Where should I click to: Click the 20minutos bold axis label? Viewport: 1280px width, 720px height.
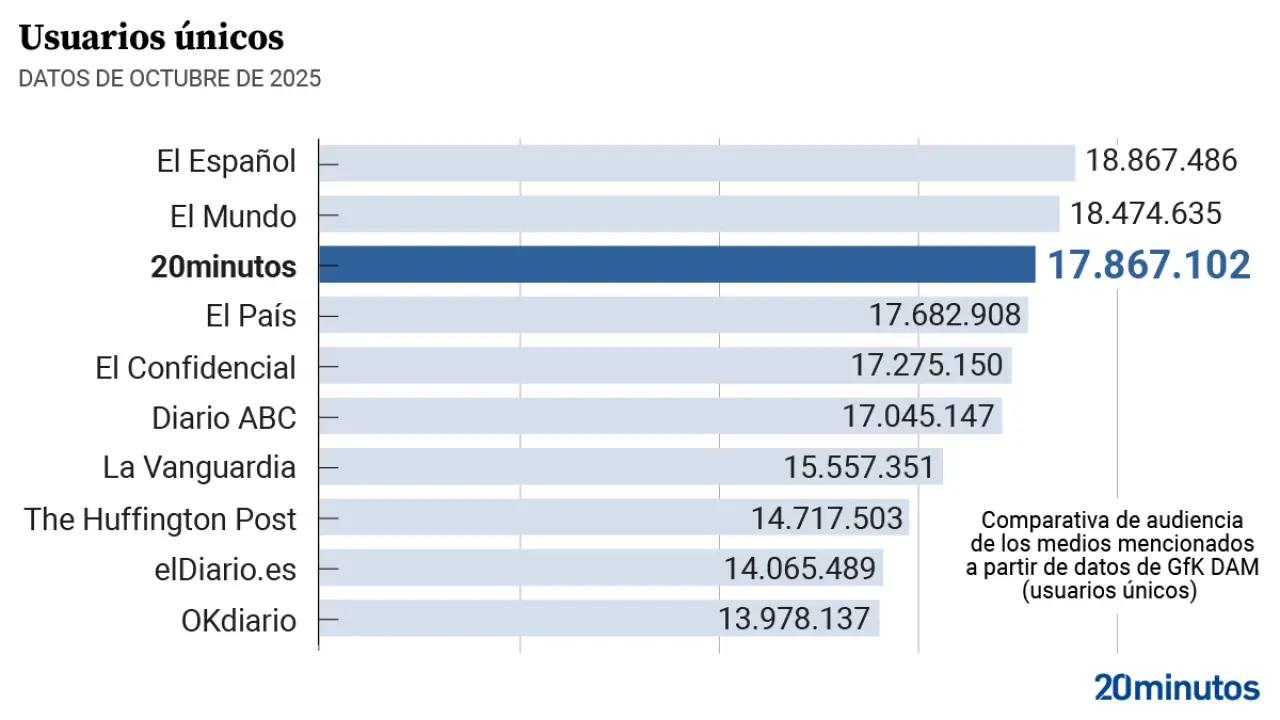(223, 267)
